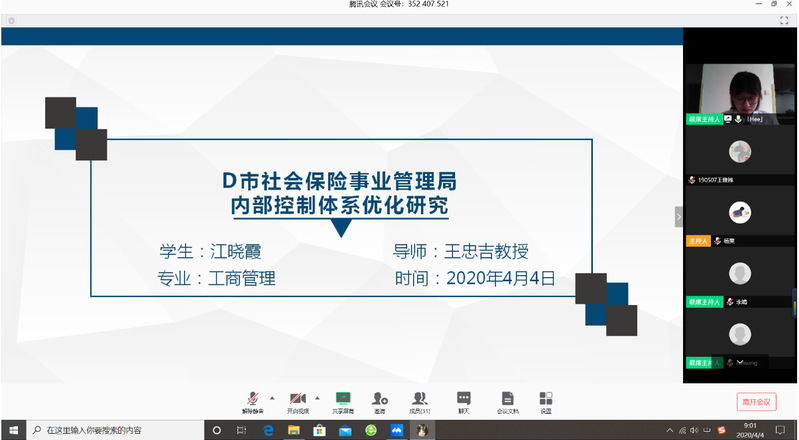Open meeting documents (会议文档)
Screen dimensions: 799x440
[x=507, y=400]
